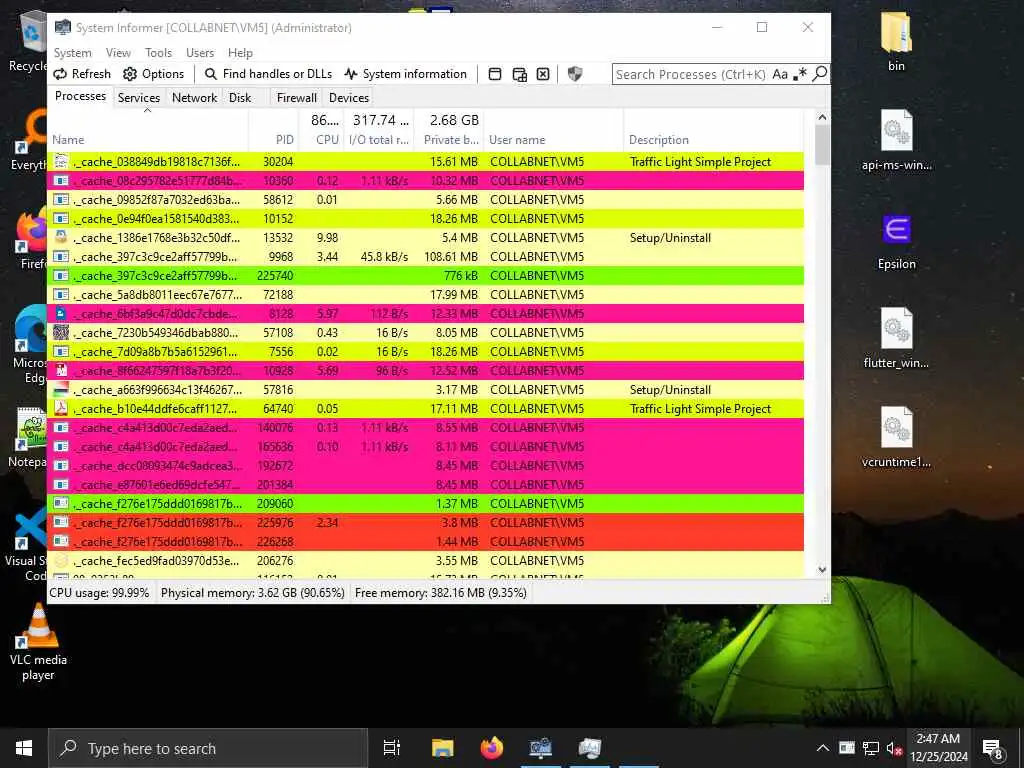The height and width of the screenshot is (768, 1024).
Task: Select process row with PID 10360
Action: click(426, 181)
